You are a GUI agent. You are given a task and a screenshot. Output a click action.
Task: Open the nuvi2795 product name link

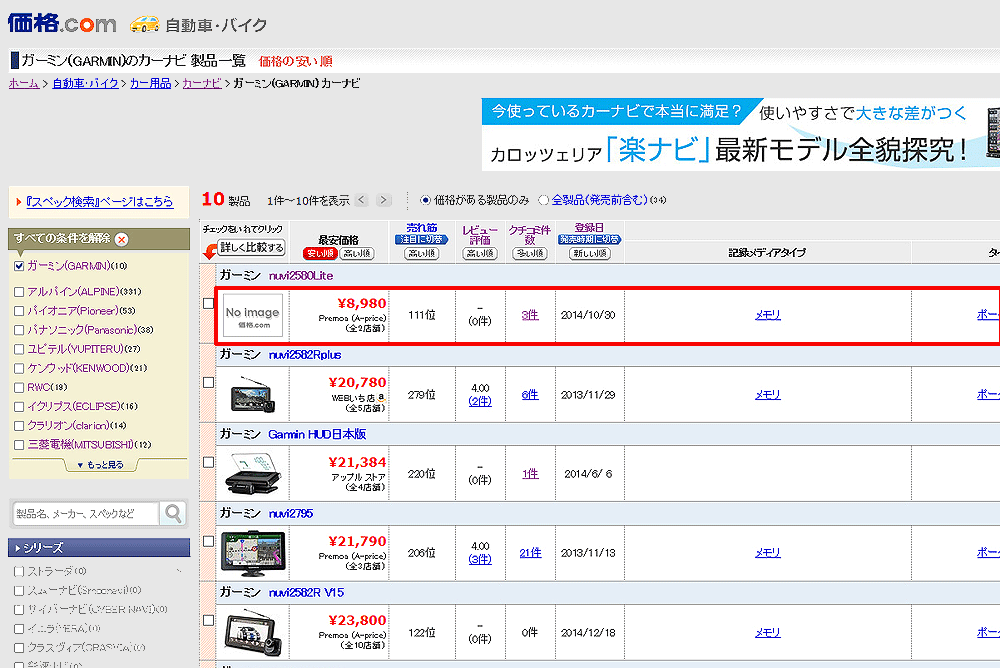pyautogui.click(x=291, y=513)
